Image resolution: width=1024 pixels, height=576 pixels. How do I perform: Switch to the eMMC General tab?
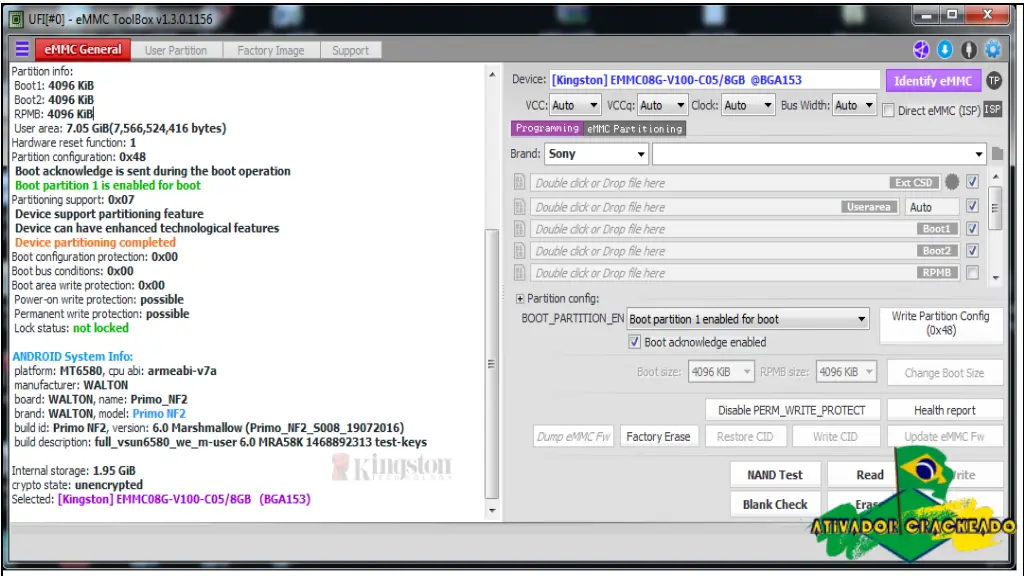pyautogui.click(x=83, y=50)
